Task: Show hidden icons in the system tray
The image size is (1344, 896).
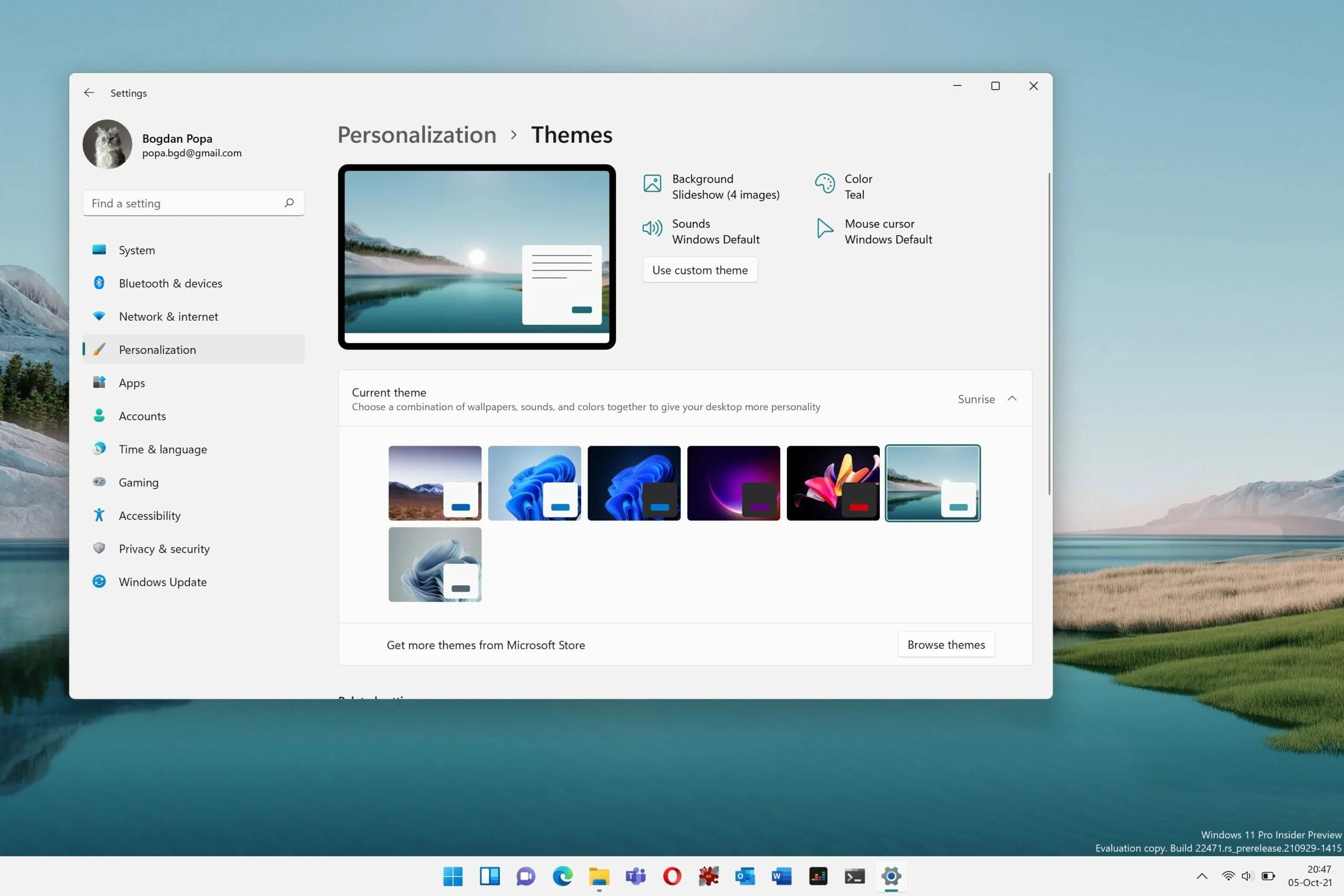Action: [x=1202, y=876]
